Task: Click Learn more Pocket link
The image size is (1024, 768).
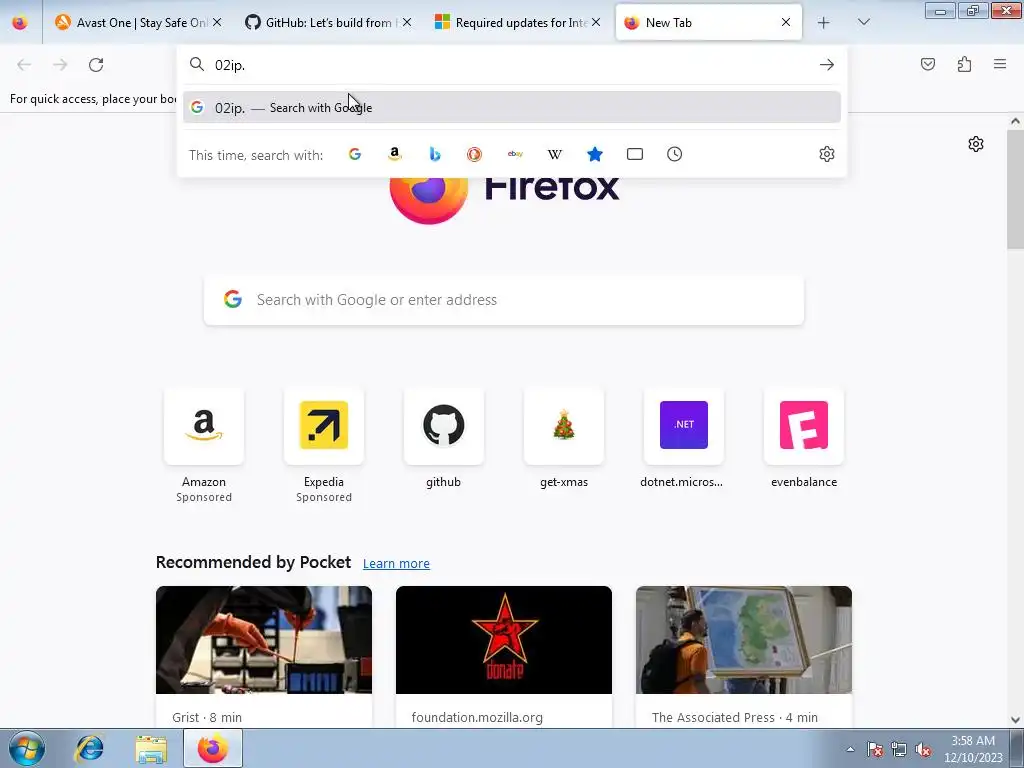Action: point(396,564)
